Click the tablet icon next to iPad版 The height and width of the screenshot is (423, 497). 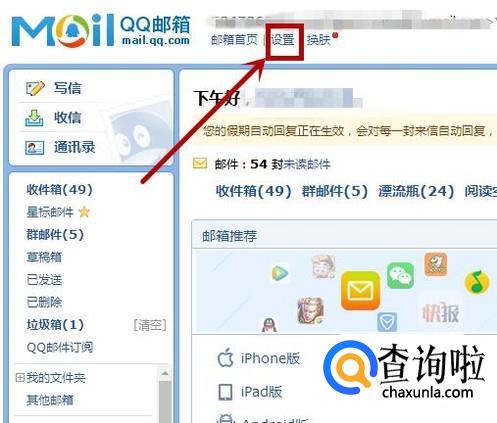225,392
